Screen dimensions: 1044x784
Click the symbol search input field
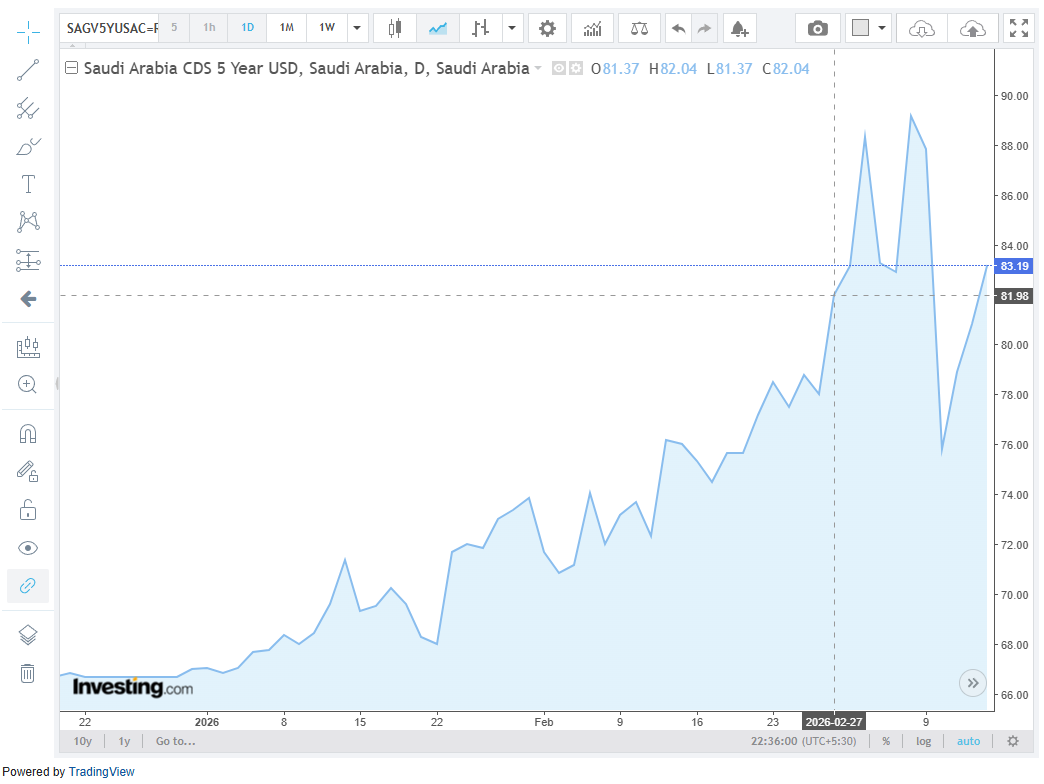coord(110,28)
